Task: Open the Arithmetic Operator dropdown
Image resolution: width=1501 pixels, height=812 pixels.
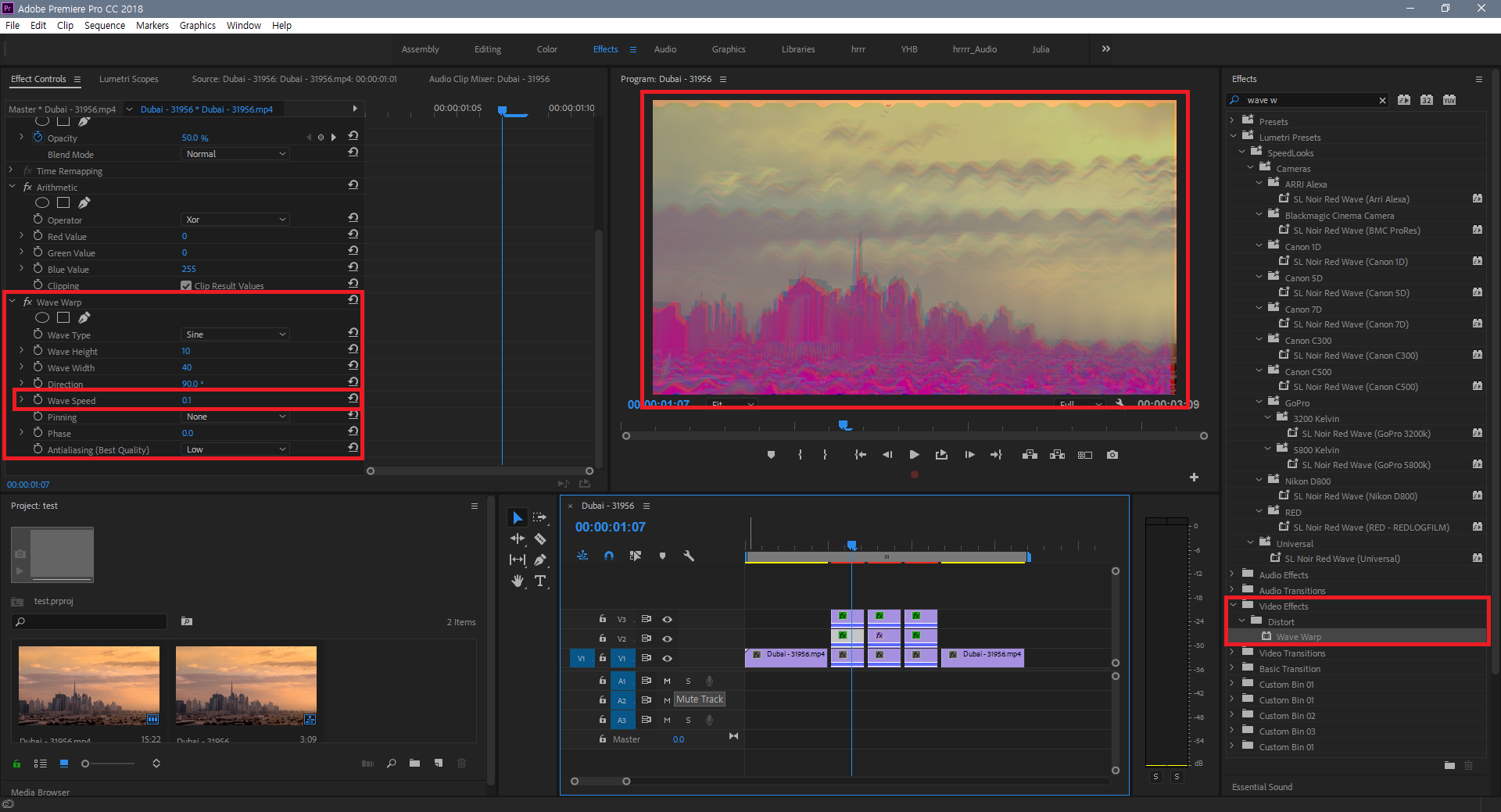Action: pyautogui.click(x=235, y=220)
